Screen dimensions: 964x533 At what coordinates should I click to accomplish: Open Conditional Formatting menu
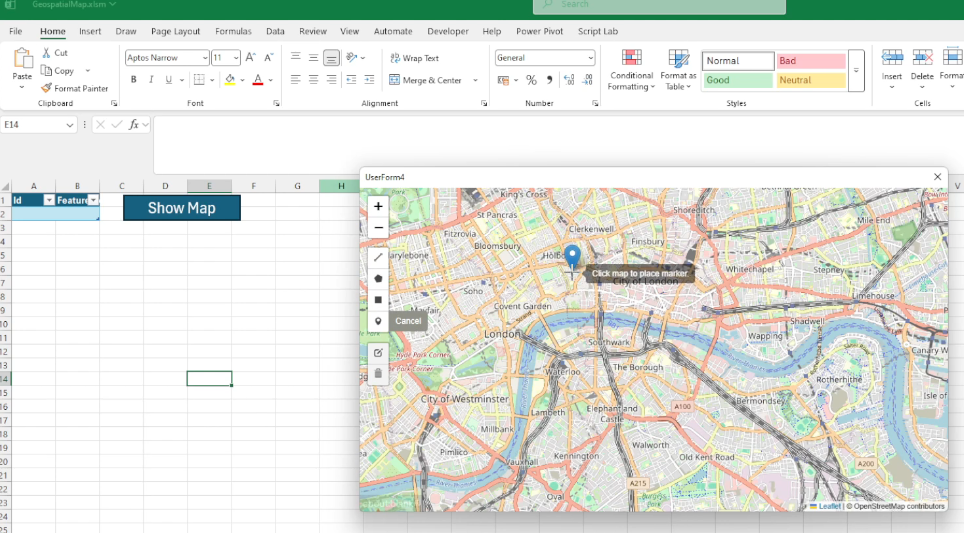631,70
